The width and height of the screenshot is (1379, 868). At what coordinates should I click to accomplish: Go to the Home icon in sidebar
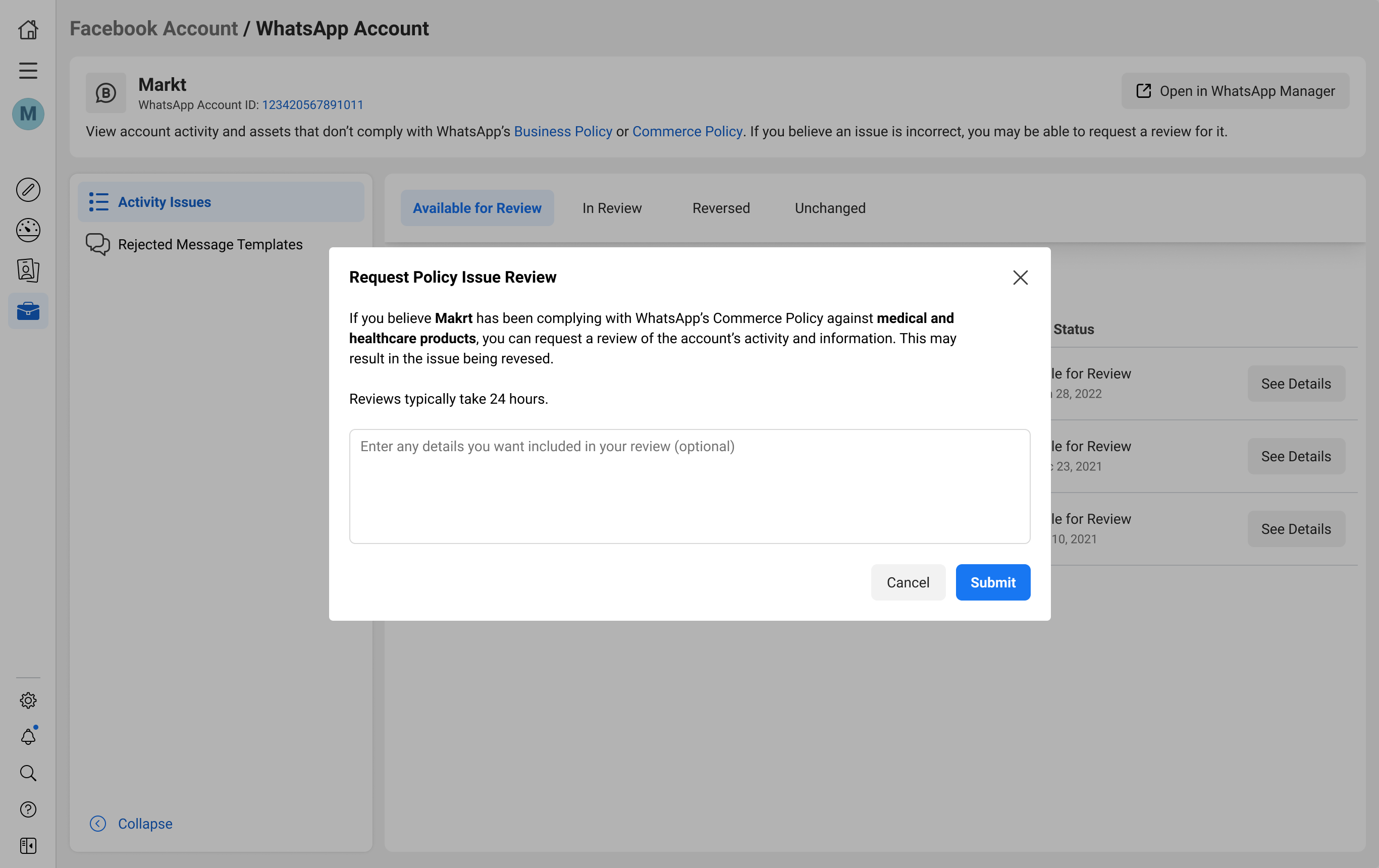[x=28, y=30]
